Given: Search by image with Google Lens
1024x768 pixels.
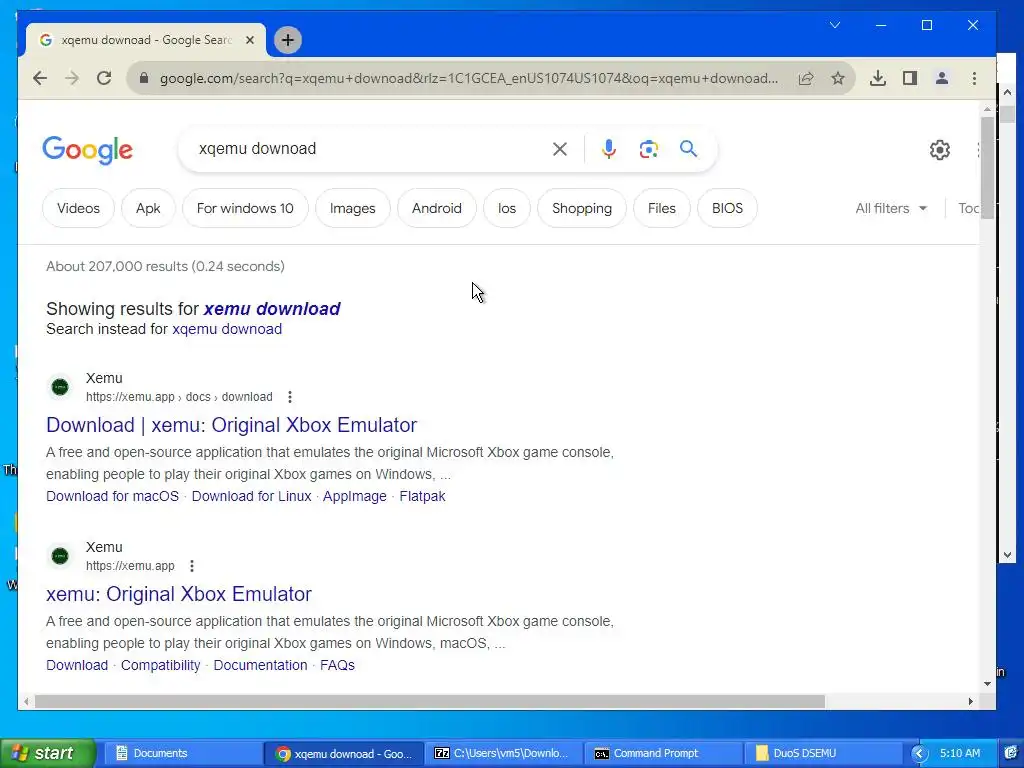Looking at the screenshot, I should pos(648,149).
